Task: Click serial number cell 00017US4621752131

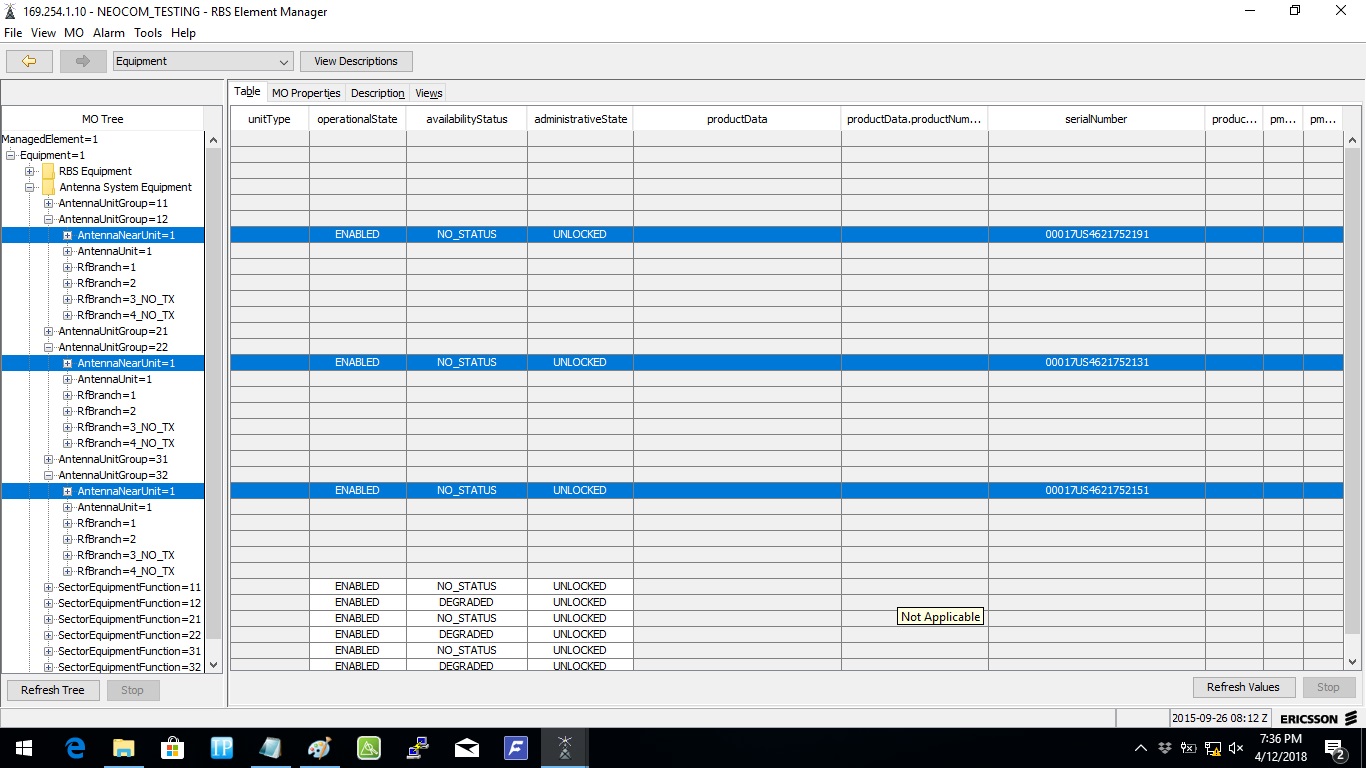Action: [1097, 363]
